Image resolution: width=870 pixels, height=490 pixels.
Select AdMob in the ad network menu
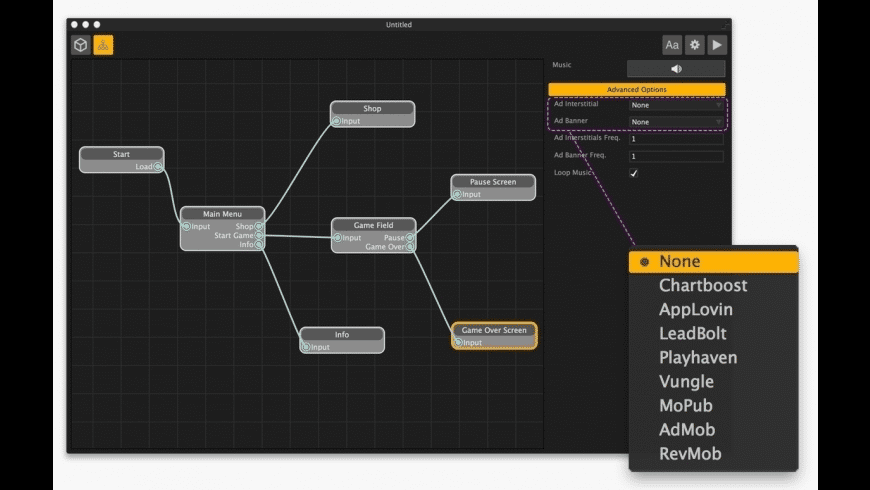pyautogui.click(x=687, y=430)
